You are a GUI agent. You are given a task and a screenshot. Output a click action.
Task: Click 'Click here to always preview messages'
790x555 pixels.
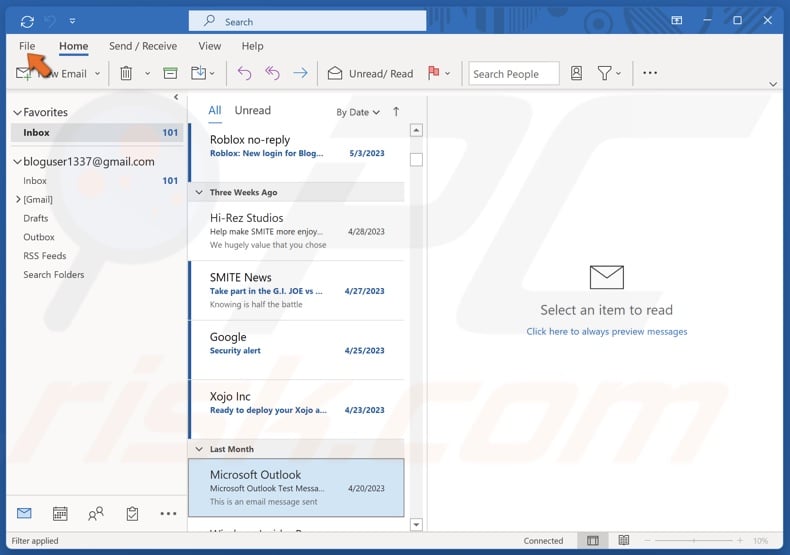coord(607,331)
